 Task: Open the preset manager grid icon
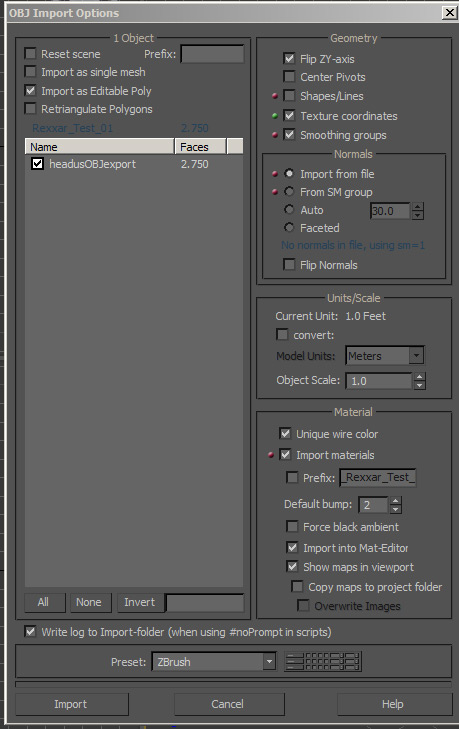pyautogui.click(x=323, y=661)
